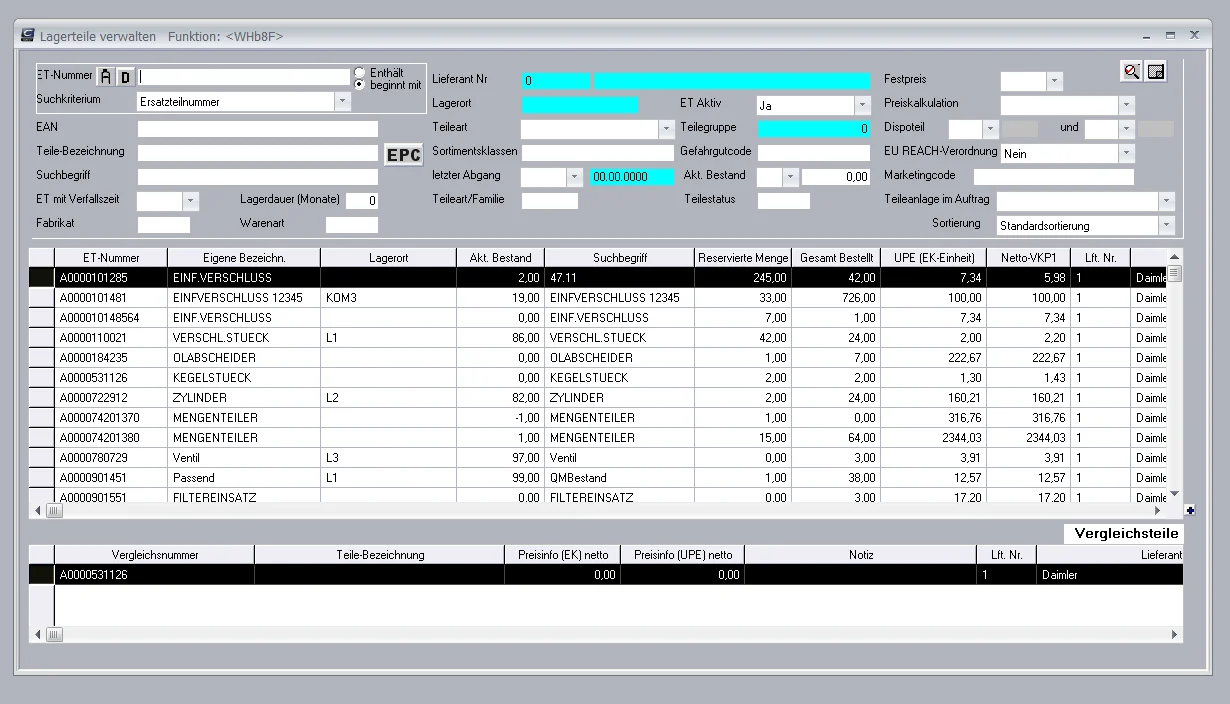Open the EPC catalog button
This screenshot has width=1230, height=704.
(x=404, y=154)
